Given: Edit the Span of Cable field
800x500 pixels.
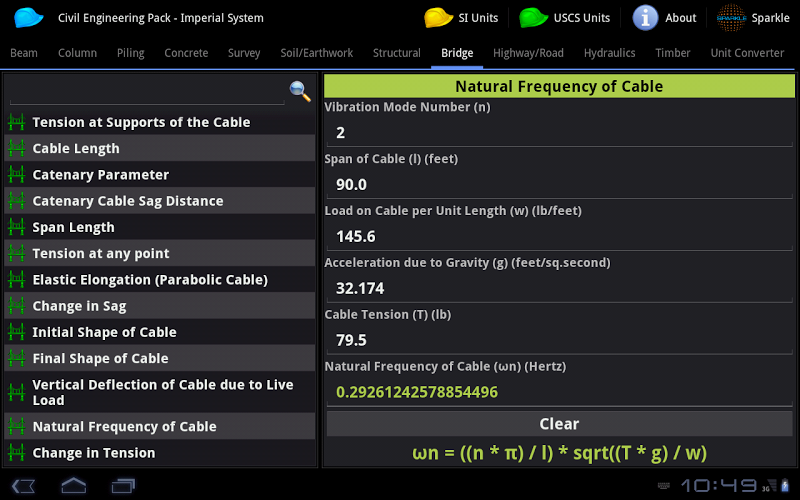Looking at the screenshot, I should click(559, 184).
